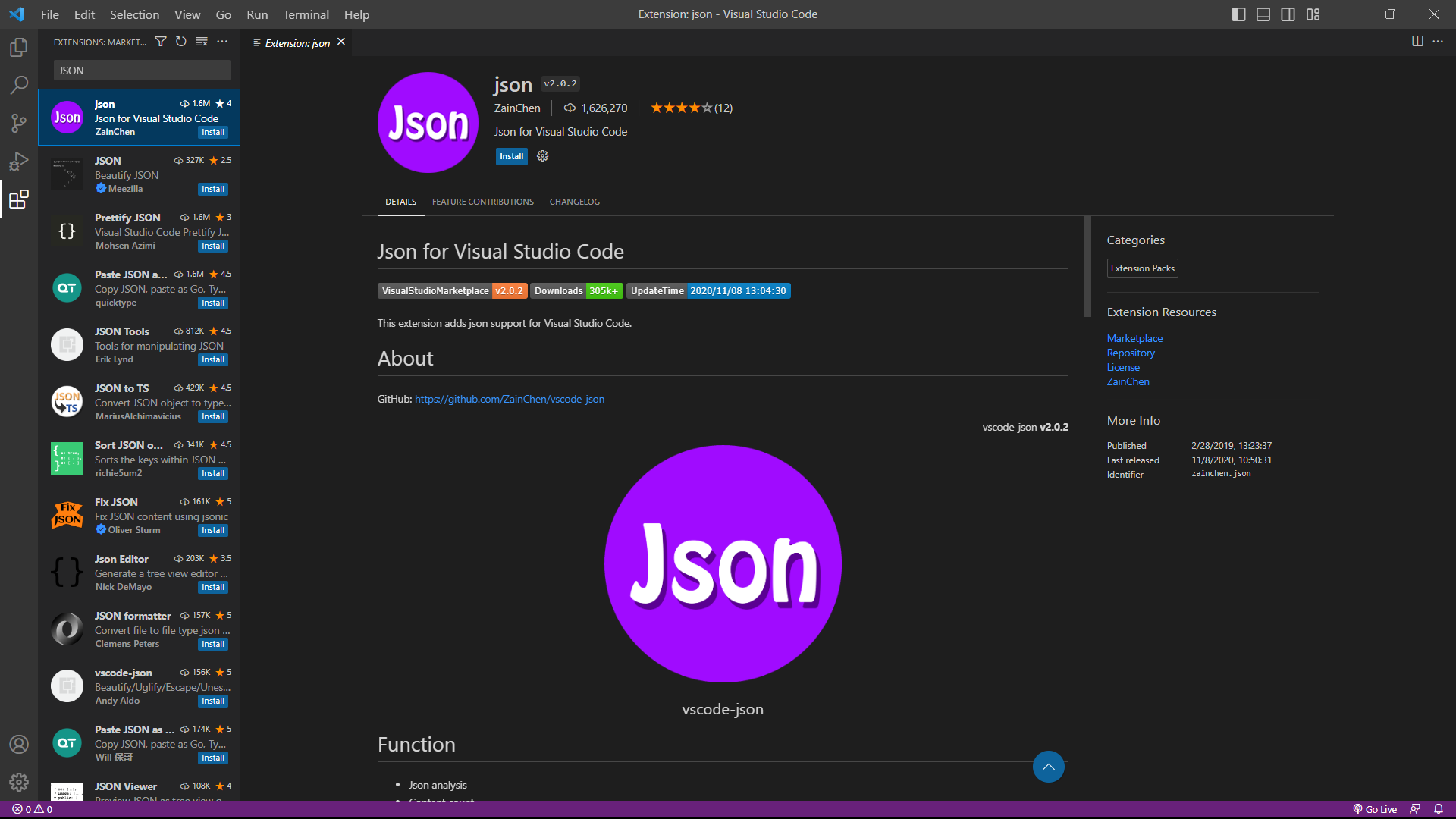Toggle secondary side bar layout button
Image resolution: width=1456 pixels, height=819 pixels.
click(1288, 14)
